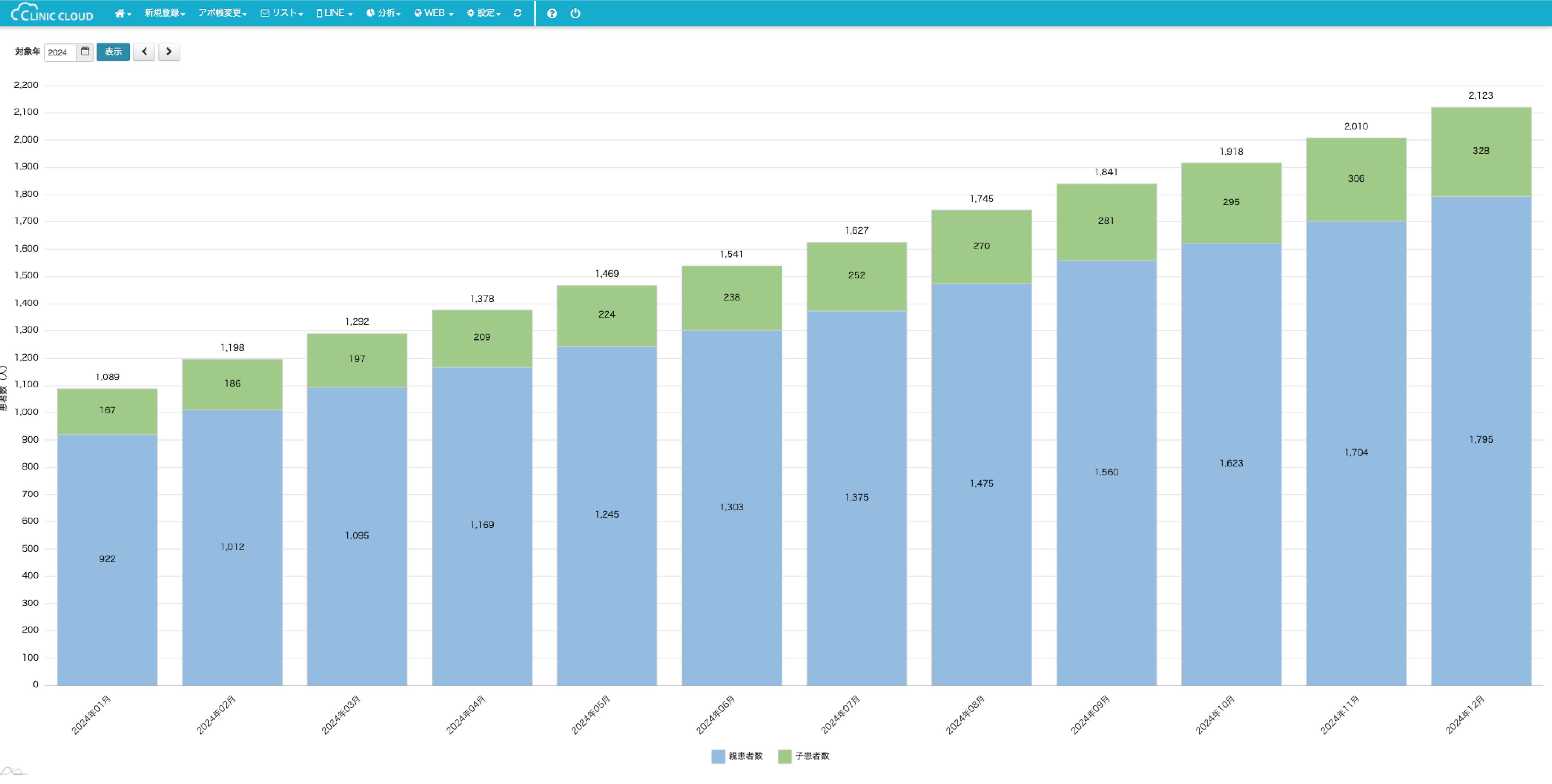This screenshot has width=1552, height=784.
Task: Click the power logout icon
Action: click(575, 13)
